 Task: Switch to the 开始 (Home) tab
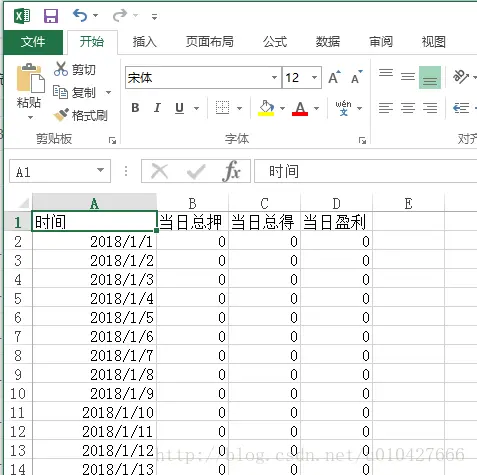pyautogui.click(x=92, y=42)
